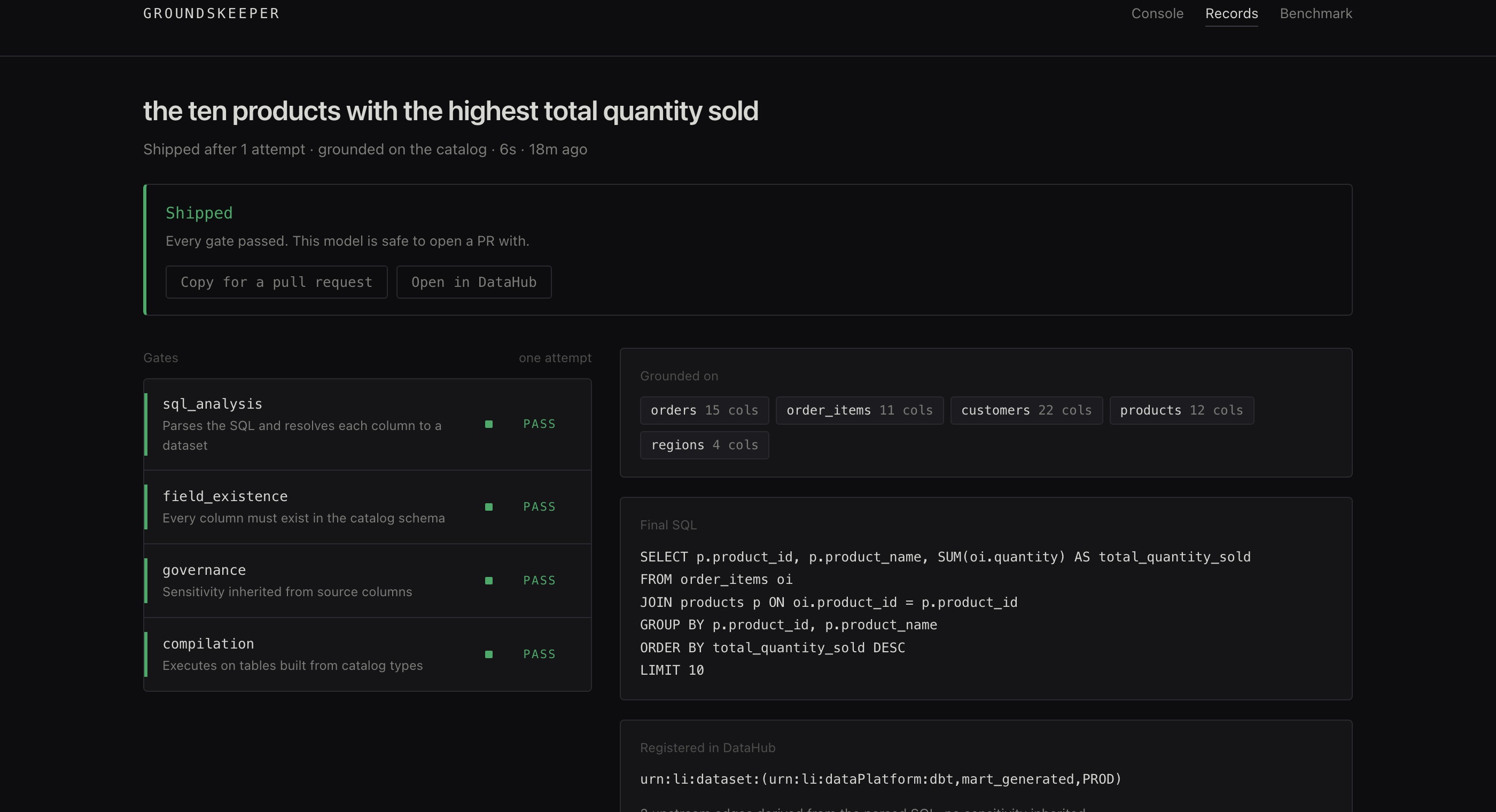Open the Benchmark tab
Viewport: 1496px width, 812px height.
(1315, 13)
